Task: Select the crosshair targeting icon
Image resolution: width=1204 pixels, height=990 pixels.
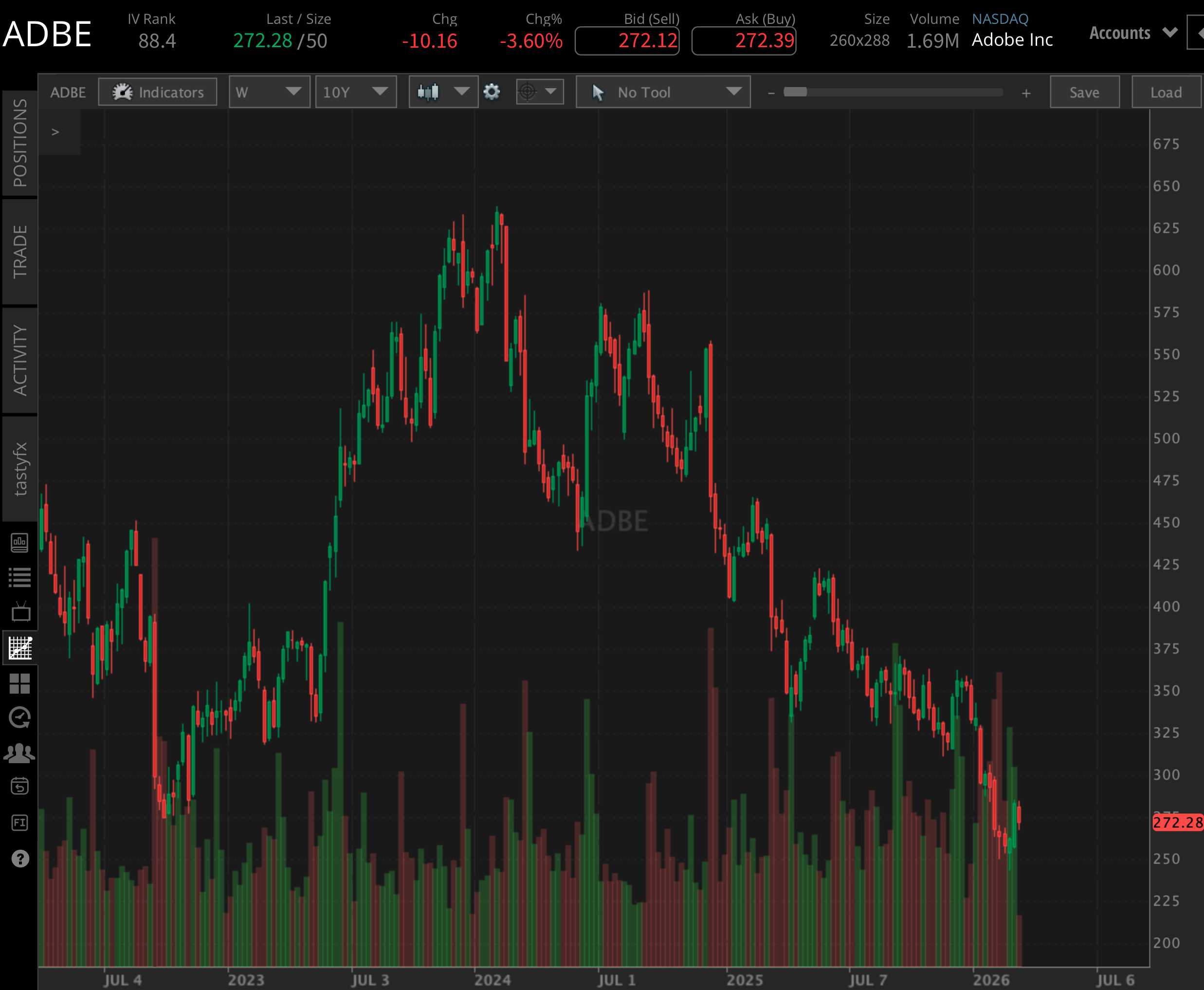Action: click(528, 92)
